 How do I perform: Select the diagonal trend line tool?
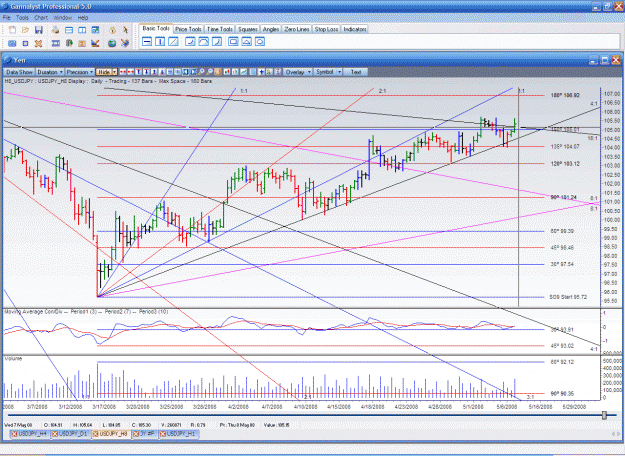click(173, 41)
